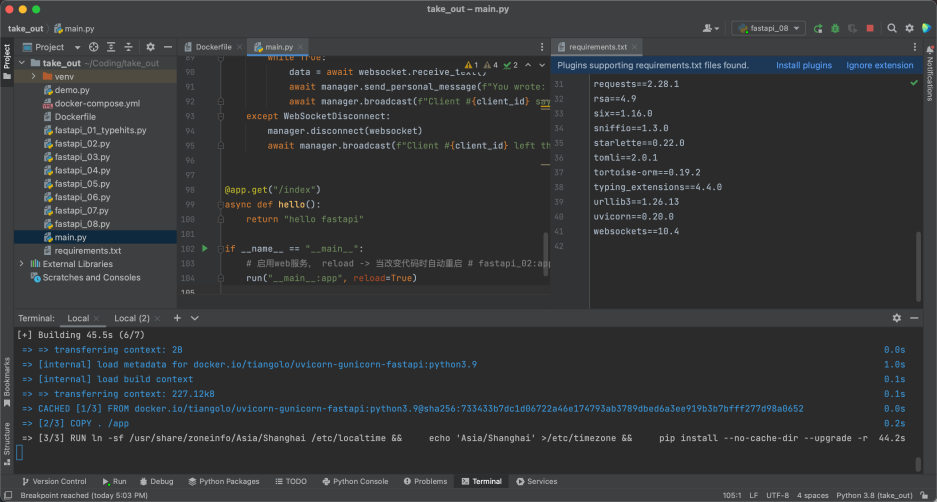
Task: Click the rerun fastapi_08 icon
Action: point(819,29)
